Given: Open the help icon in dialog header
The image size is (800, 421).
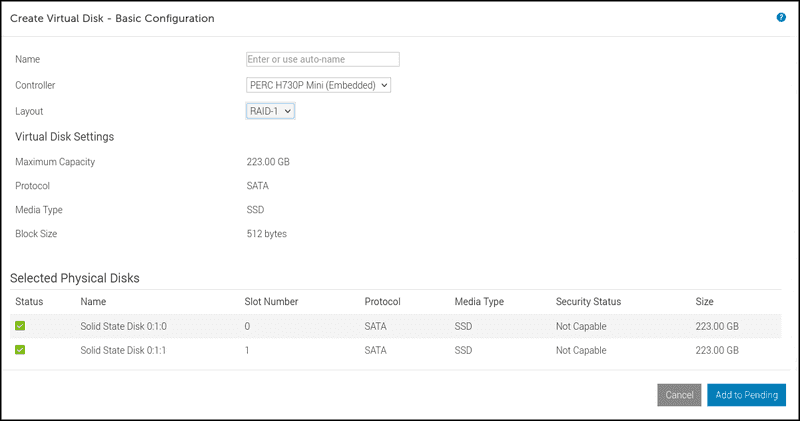Looking at the screenshot, I should point(781,17).
